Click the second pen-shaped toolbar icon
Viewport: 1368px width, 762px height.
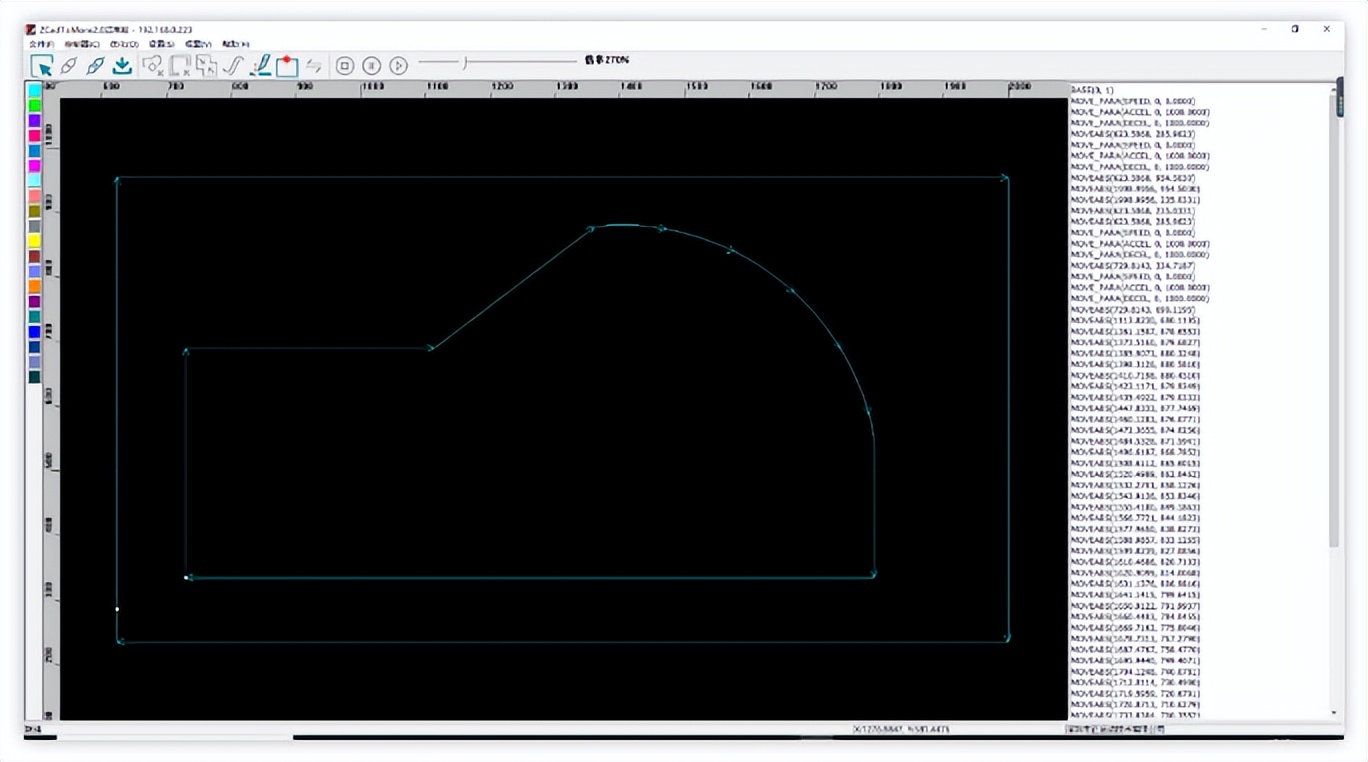(95, 66)
